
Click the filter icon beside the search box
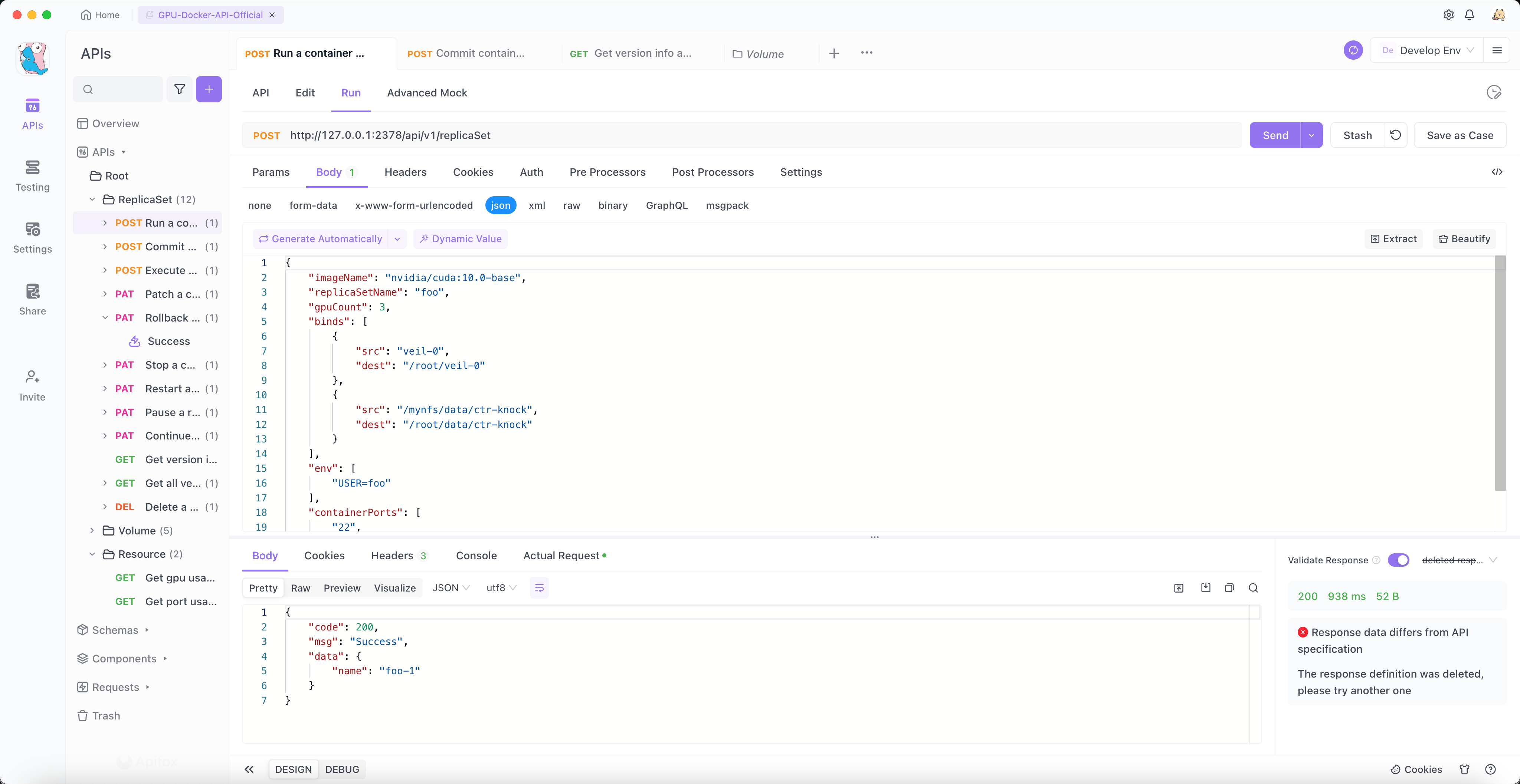(x=179, y=89)
